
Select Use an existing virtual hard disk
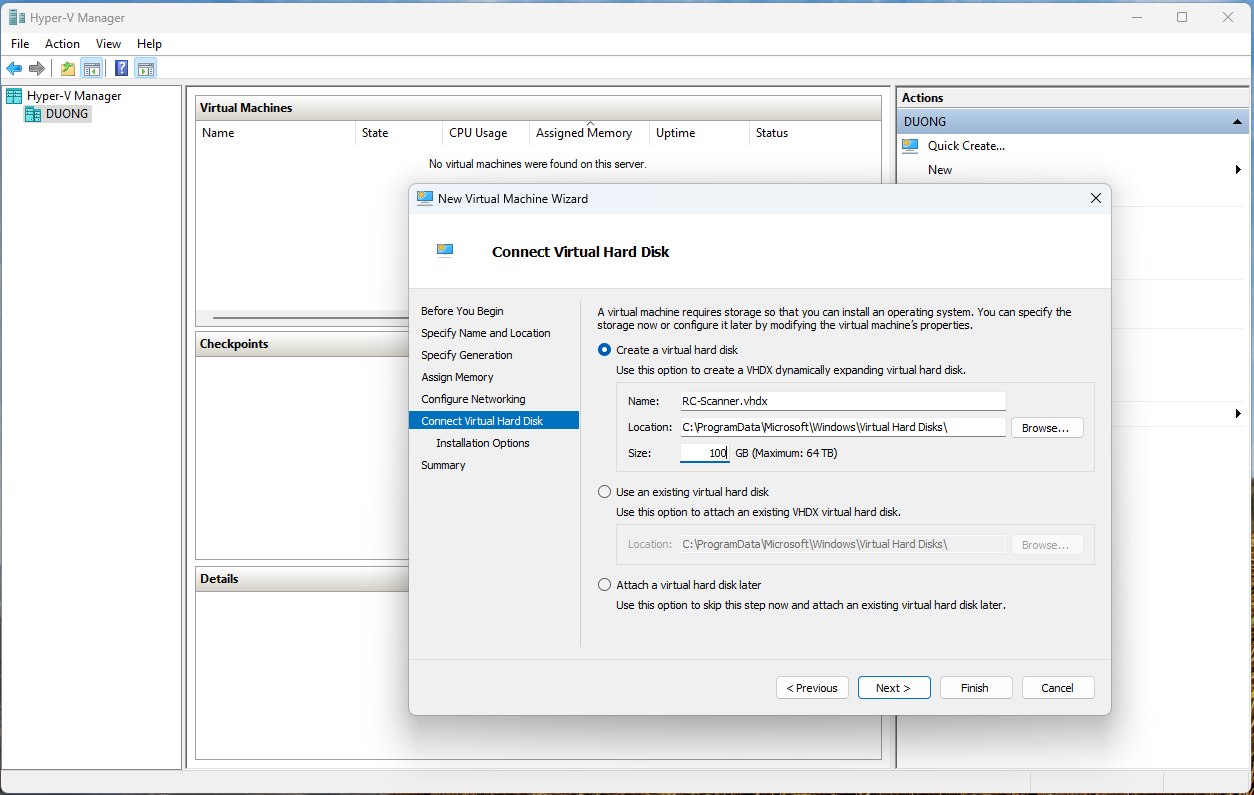click(x=604, y=492)
